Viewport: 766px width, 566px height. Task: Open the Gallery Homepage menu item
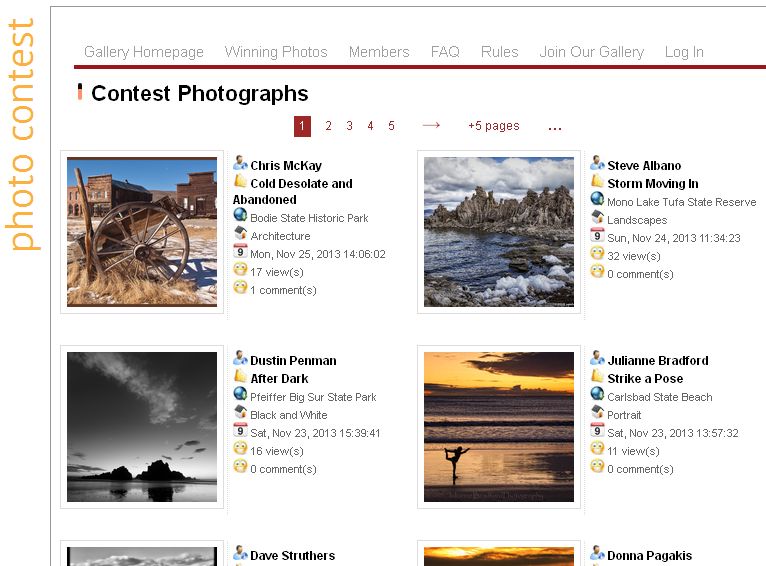pyautogui.click(x=144, y=52)
